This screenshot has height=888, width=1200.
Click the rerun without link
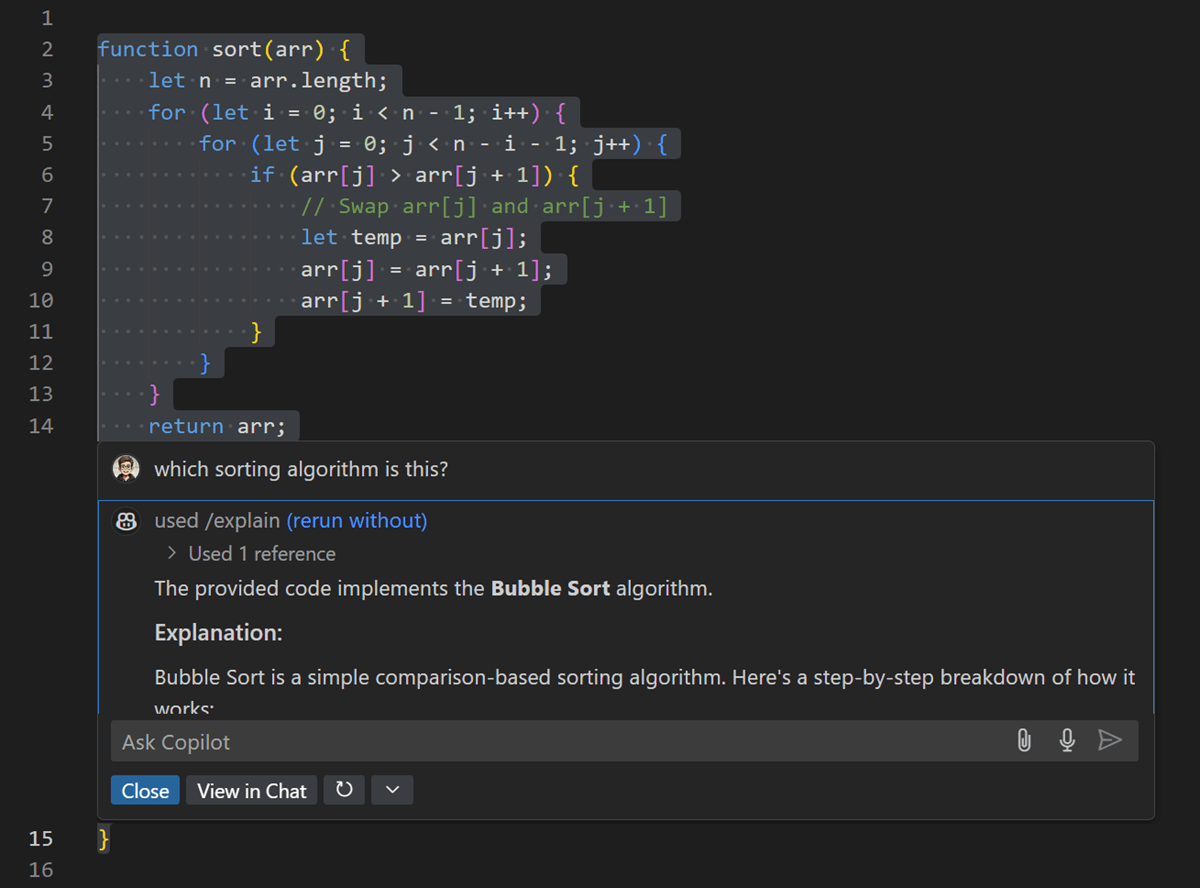click(357, 520)
